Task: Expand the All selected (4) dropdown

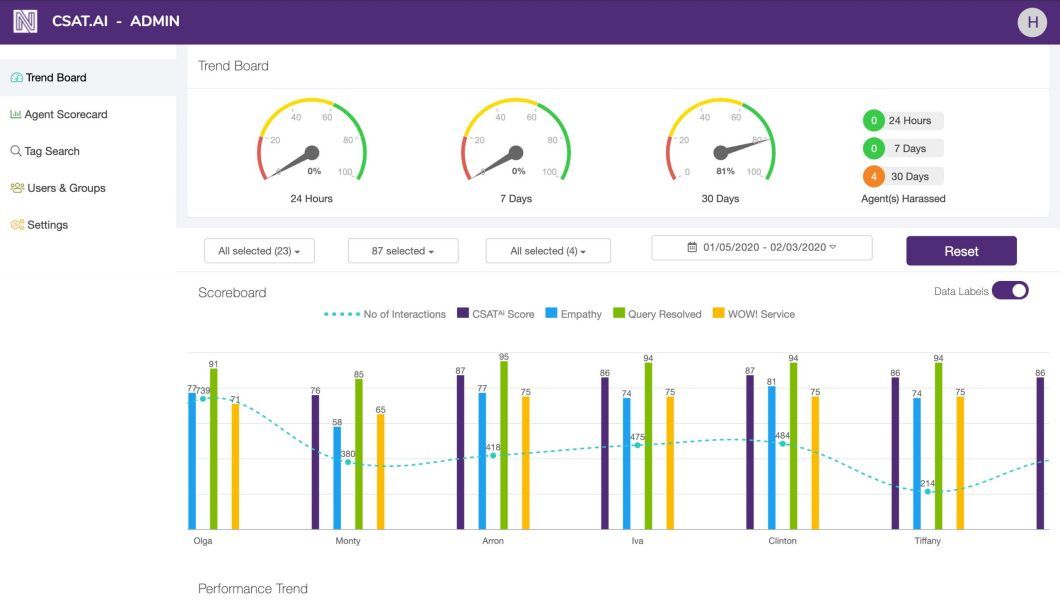Action: [548, 251]
